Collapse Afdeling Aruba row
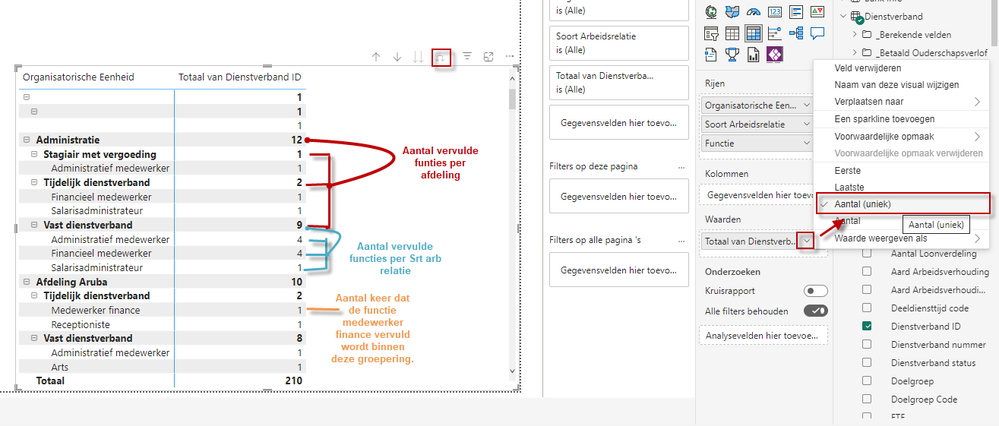Image resolution: width=999 pixels, height=426 pixels. click(26, 281)
